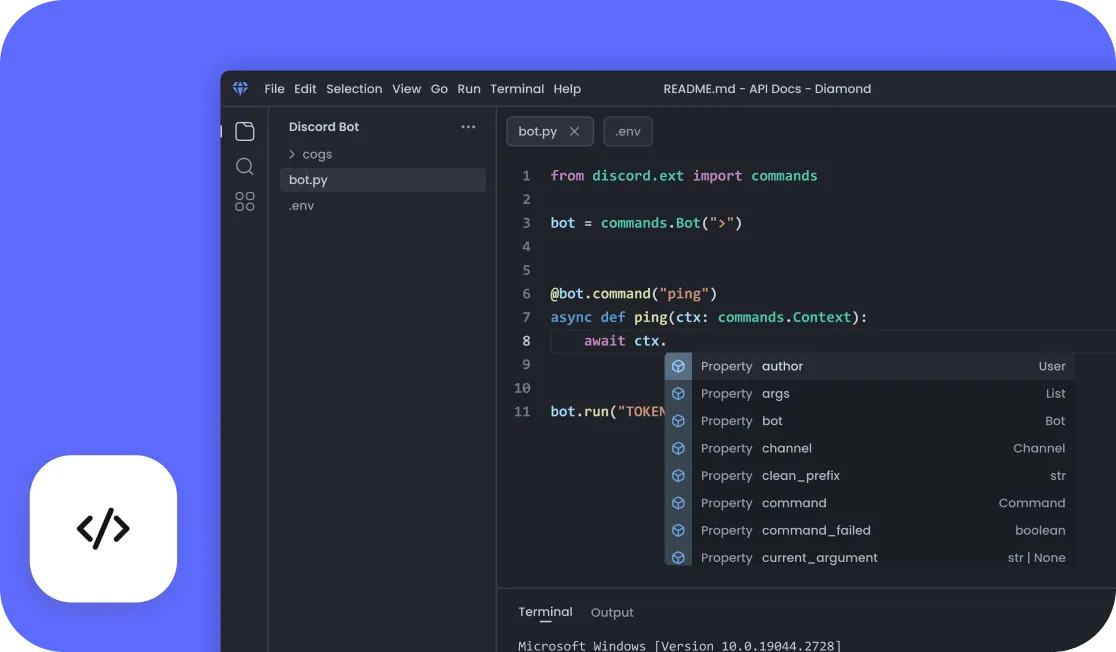Open .env file in the explorer
Viewport: 1116px width, 652px height.
[301, 206]
